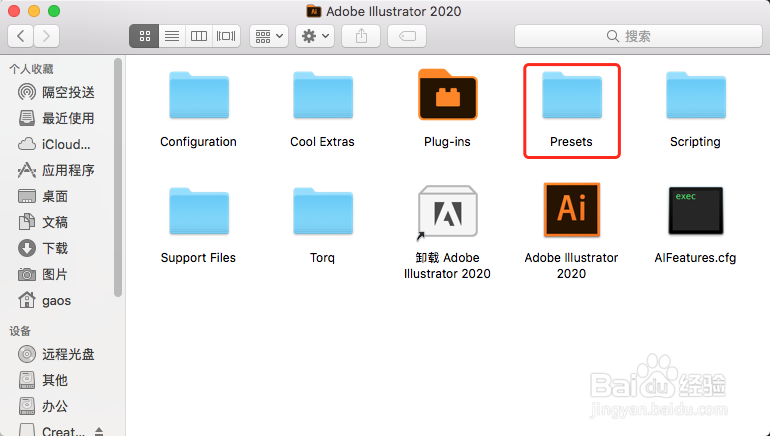Eject the Creat... volume
This screenshot has height=436, width=770.
[99, 431]
